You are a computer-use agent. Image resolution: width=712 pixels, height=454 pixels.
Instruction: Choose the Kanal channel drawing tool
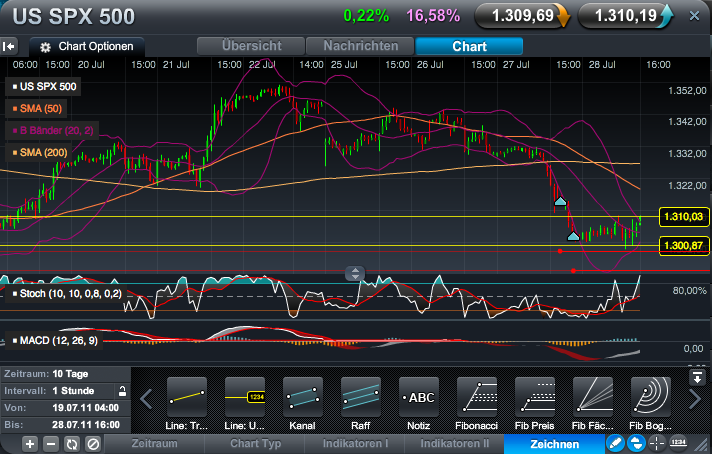tap(303, 397)
